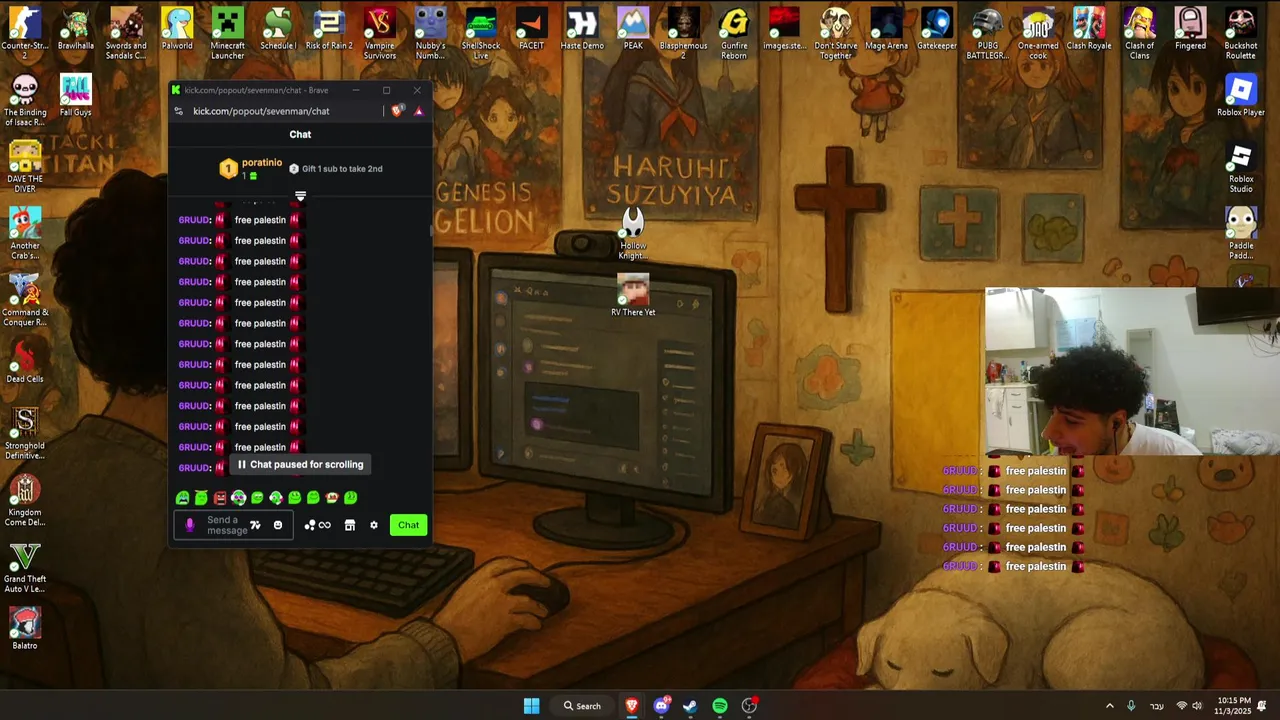Open Gunfire Reborn desktop icon
Viewport: 1280px width, 720px height.
[x=734, y=33]
